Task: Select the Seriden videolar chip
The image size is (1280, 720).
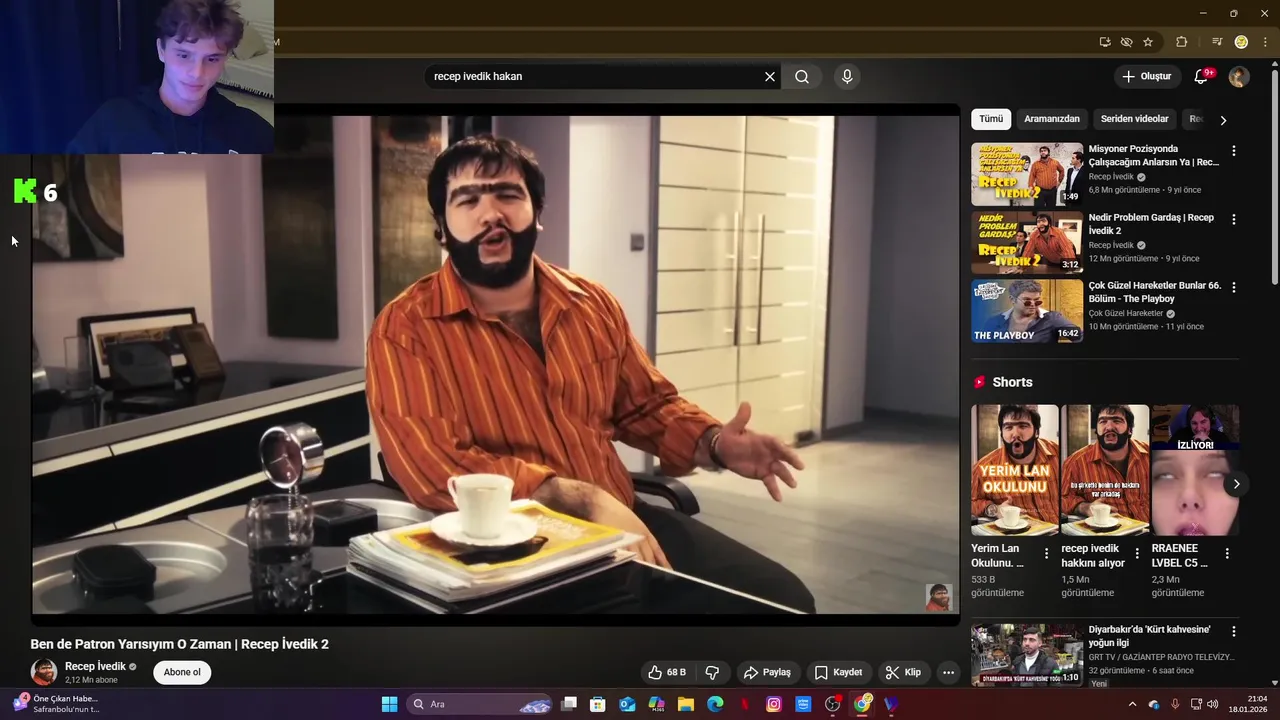Action: tap(1134, 119)
